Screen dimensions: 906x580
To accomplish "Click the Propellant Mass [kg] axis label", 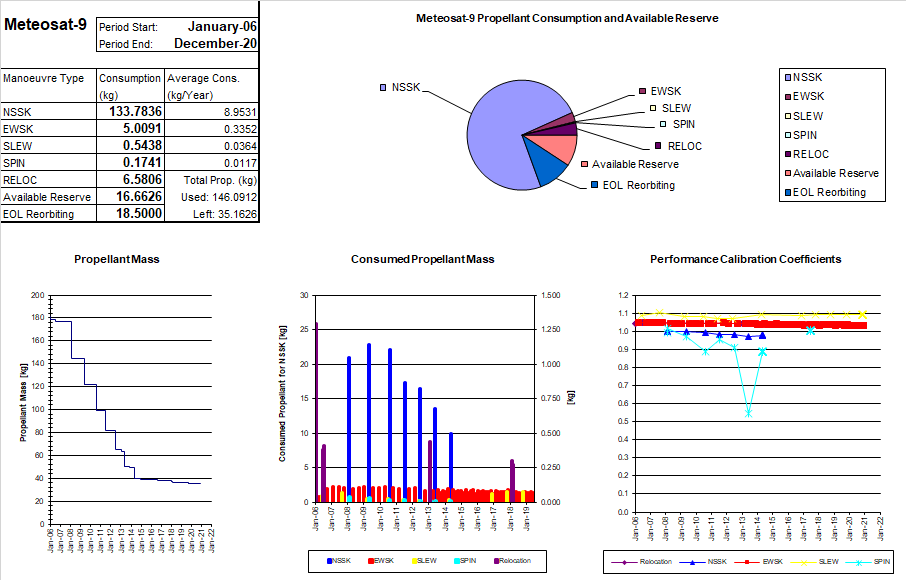I will click(23, 403).
